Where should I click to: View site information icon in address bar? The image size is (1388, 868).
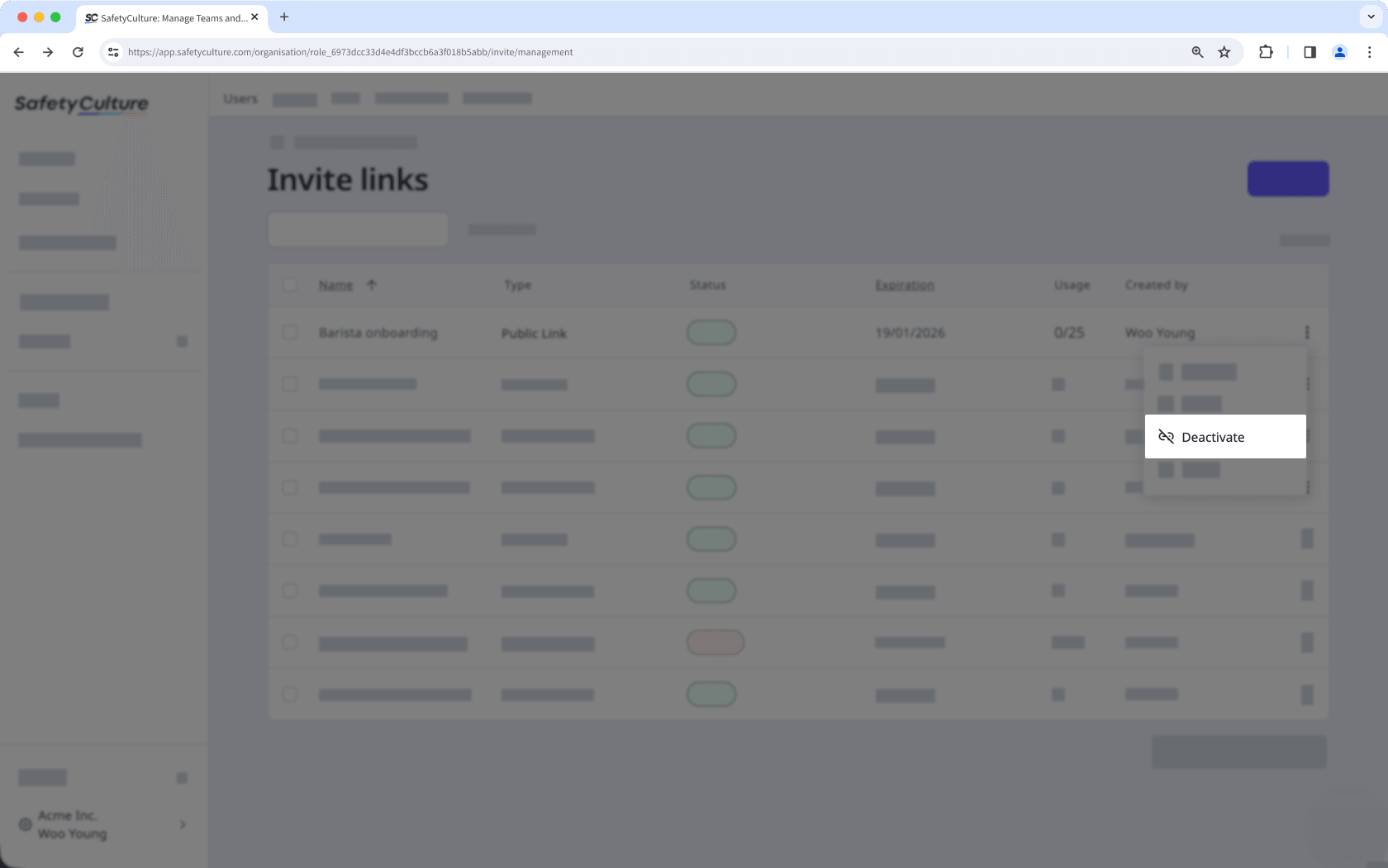coord(113,52)
